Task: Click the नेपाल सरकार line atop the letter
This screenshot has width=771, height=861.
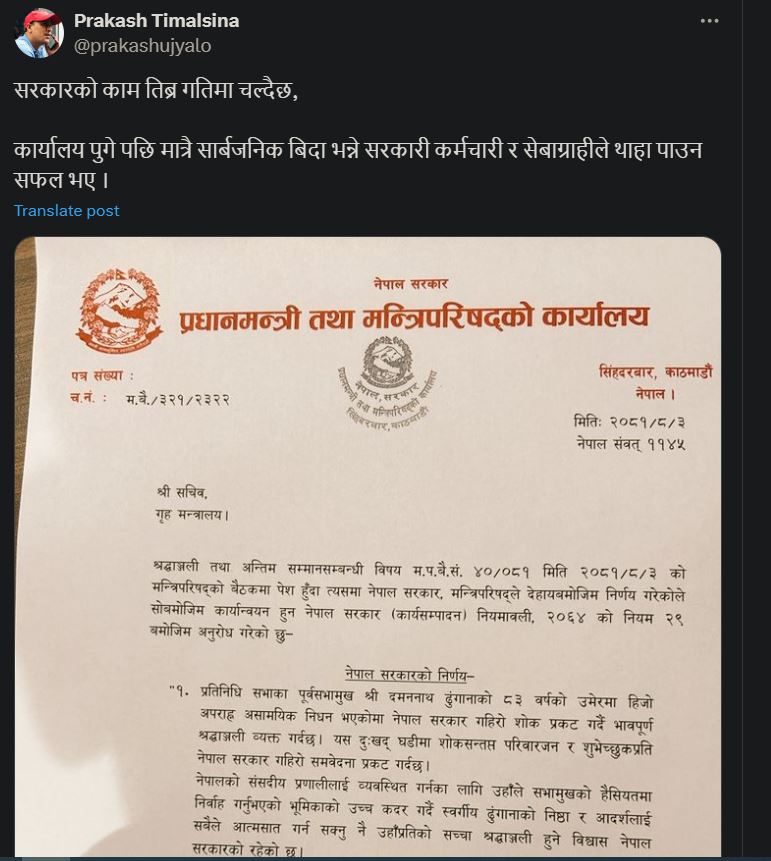Action: tap(411, 284)
